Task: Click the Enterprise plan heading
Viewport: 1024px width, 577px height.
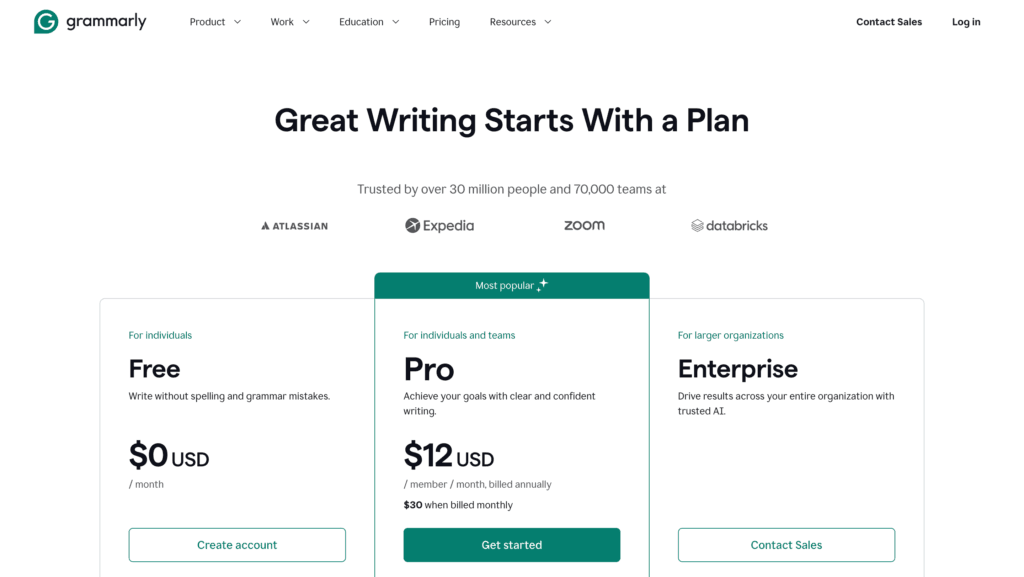Action: click(x=737, y=369)
